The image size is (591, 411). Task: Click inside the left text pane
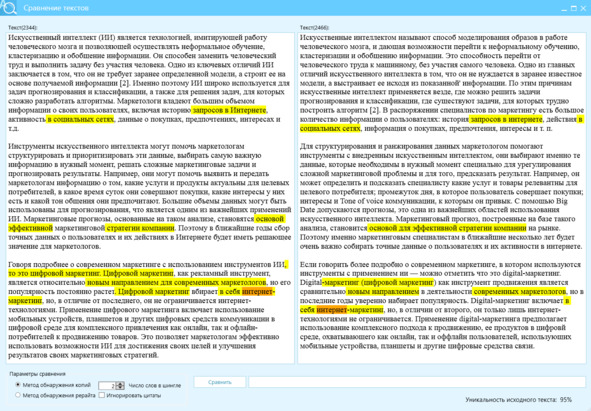[x=150, y=198]
